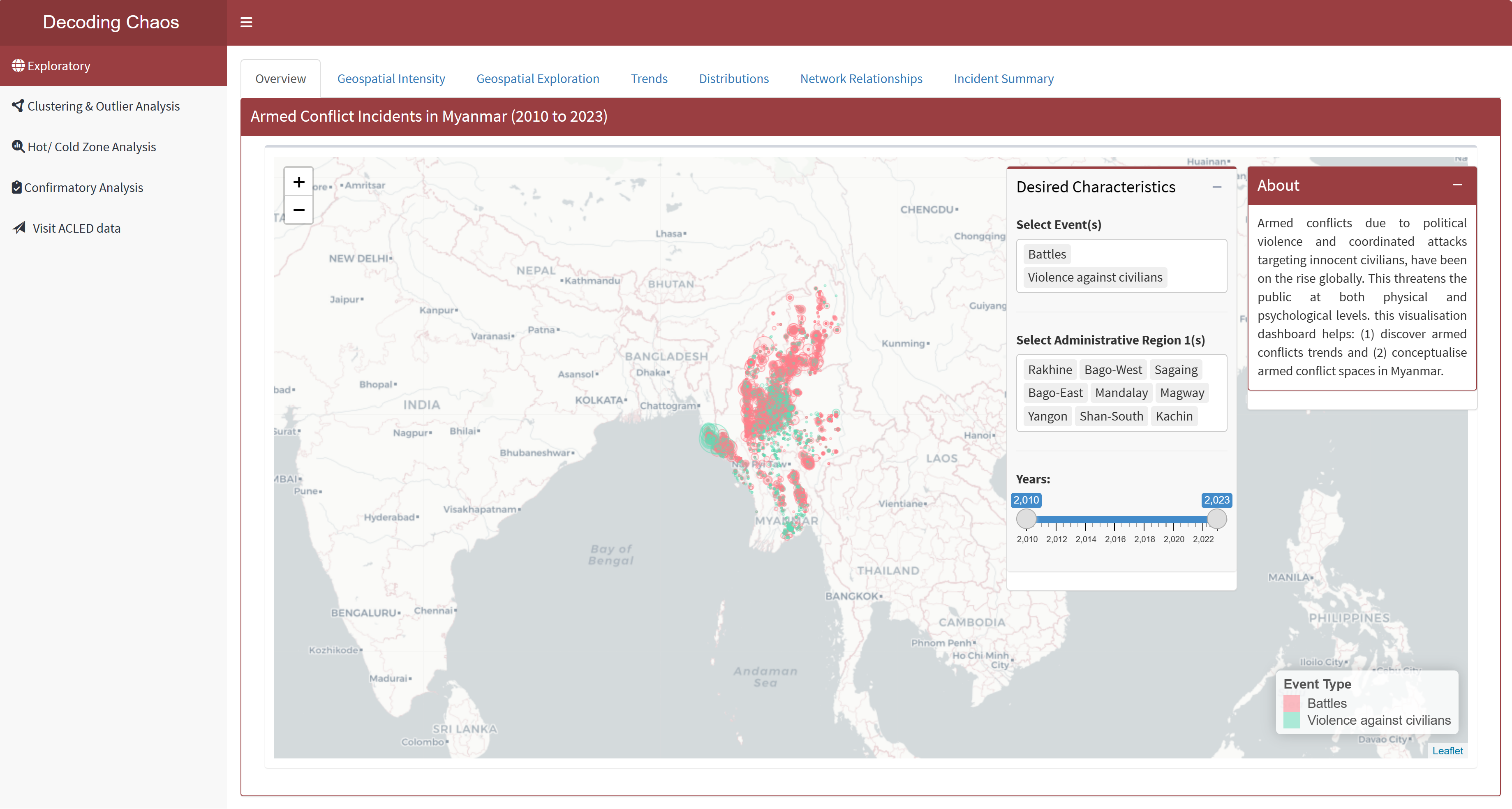Click the Visit ACLED data paper-plane icon
The image size is (1512, 809).
(19, 228)
